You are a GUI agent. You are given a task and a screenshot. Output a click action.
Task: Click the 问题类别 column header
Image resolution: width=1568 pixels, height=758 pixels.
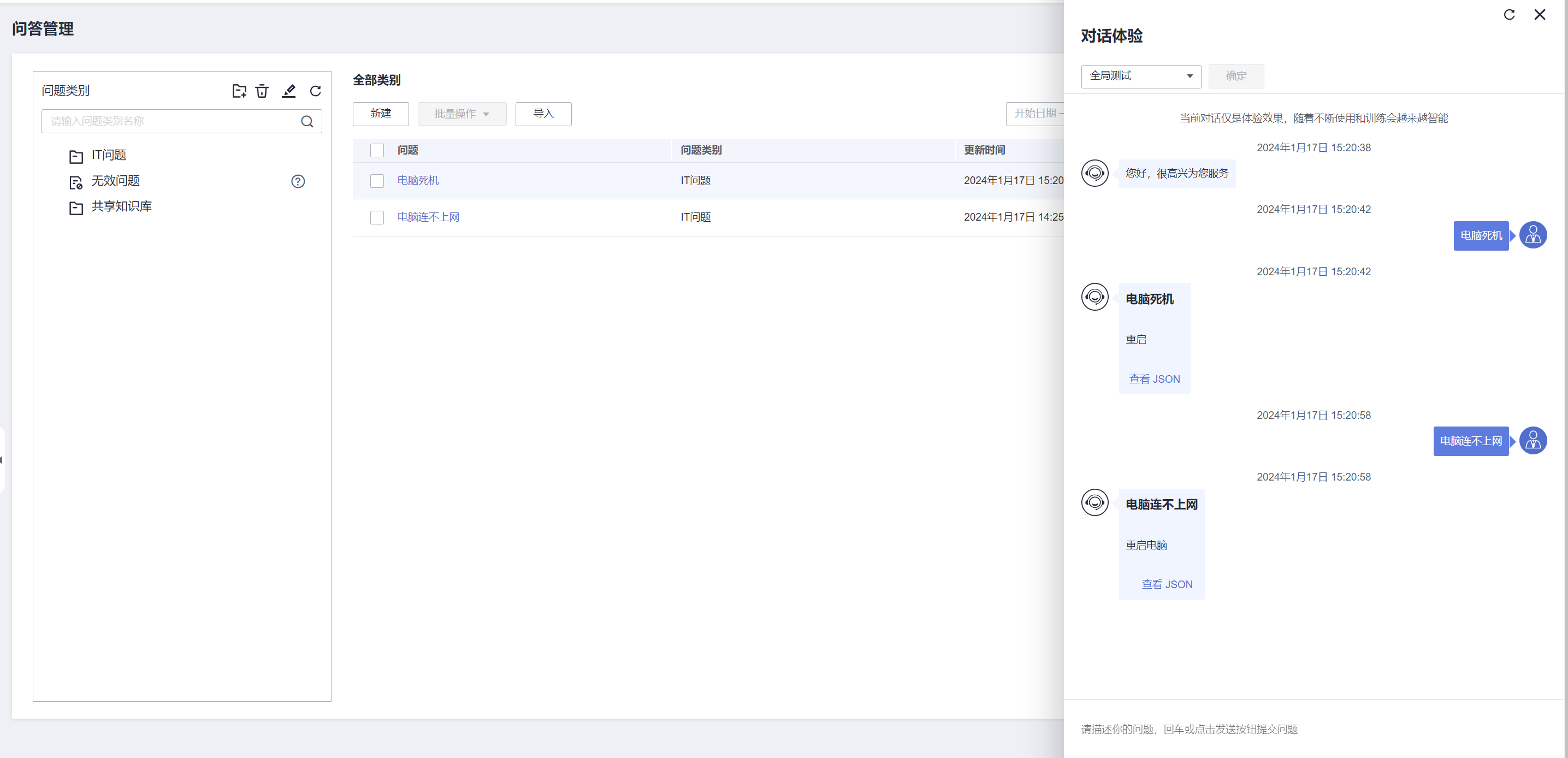(701, 150)
